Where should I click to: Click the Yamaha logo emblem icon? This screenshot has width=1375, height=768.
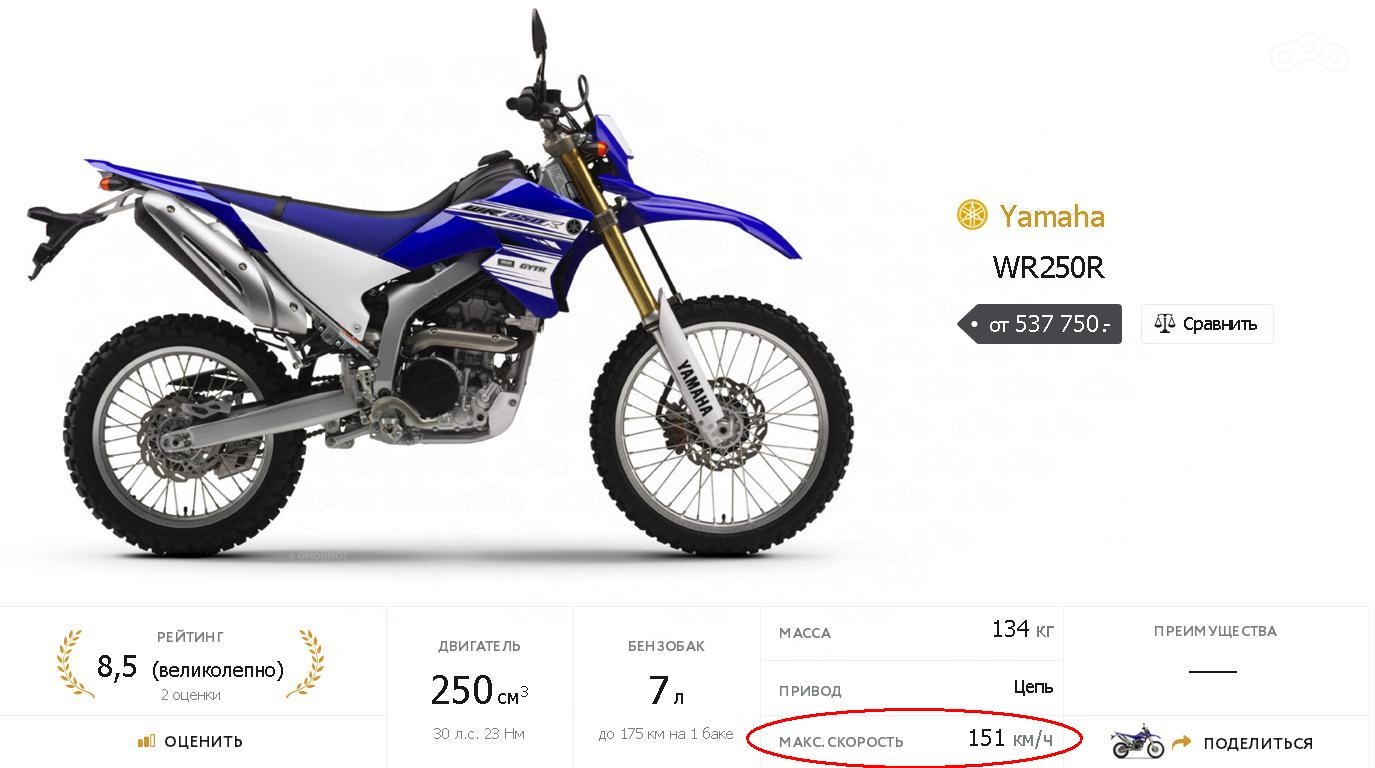point(972,215)
